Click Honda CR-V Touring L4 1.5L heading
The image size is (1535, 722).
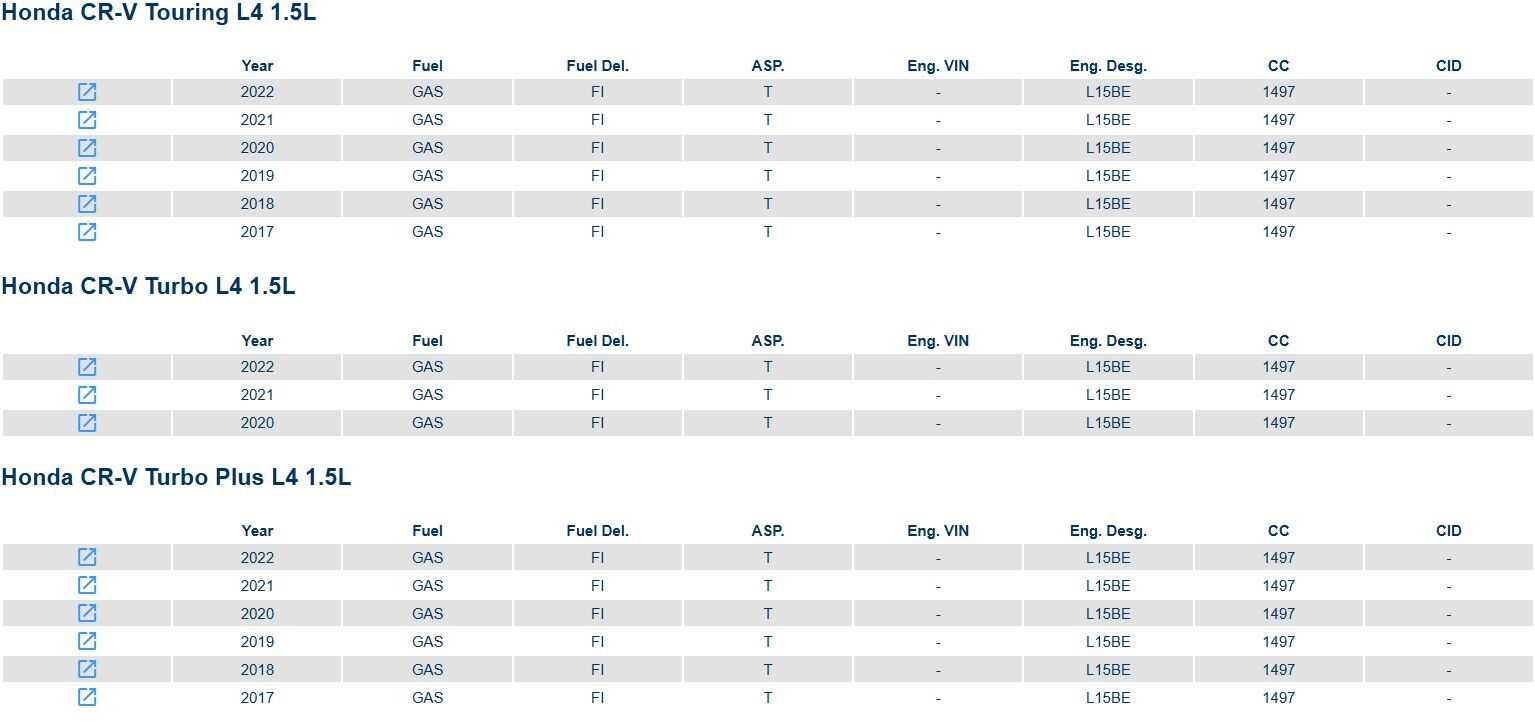tap(159, 13)
